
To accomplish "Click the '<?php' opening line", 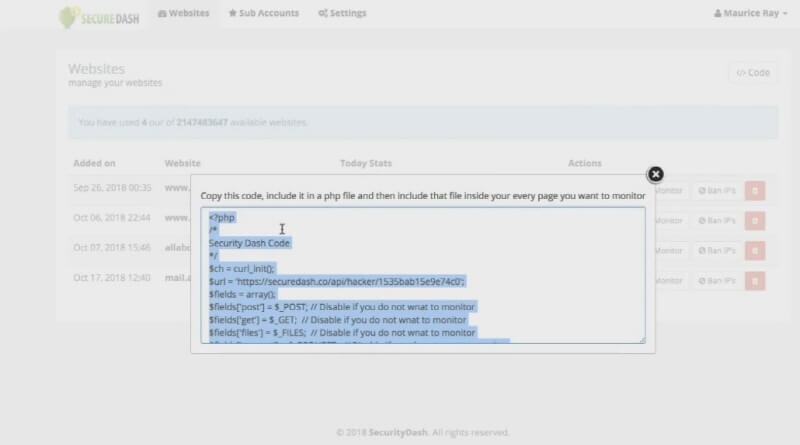I will (x=221, y=218).
